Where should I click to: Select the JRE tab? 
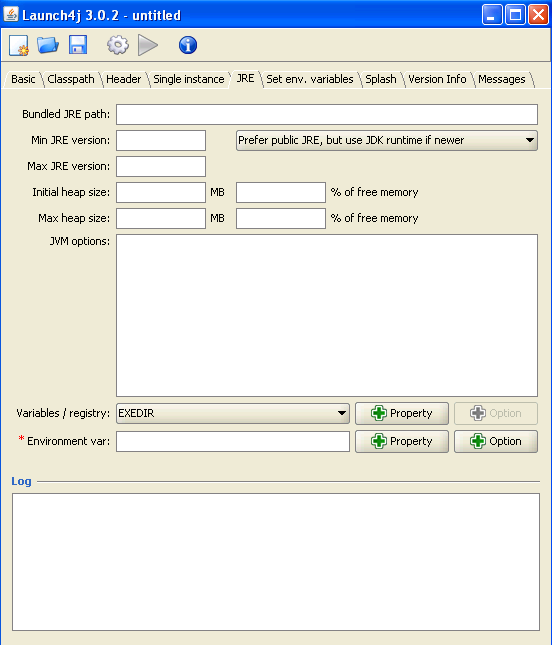[x=246, y=78]
